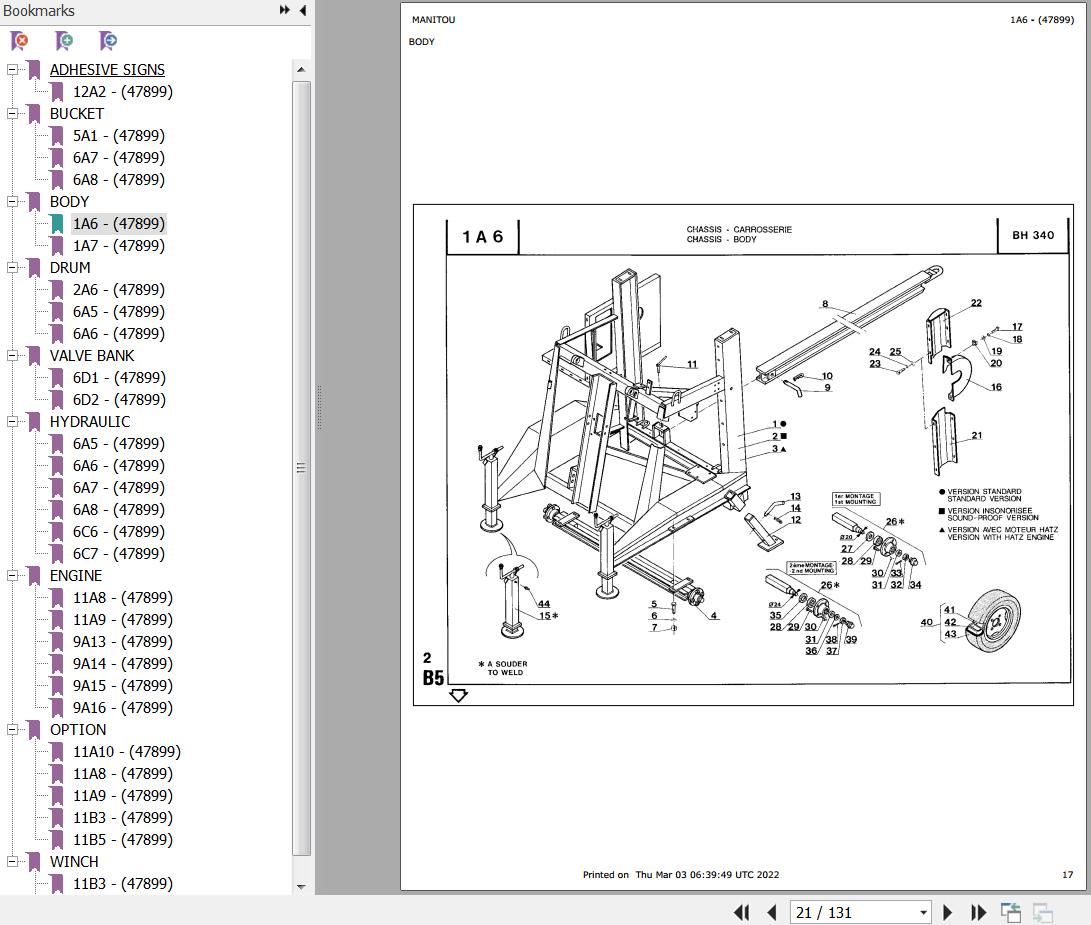1091x925 pixels.
Task: Go to the next page
Action: point(947,912)
